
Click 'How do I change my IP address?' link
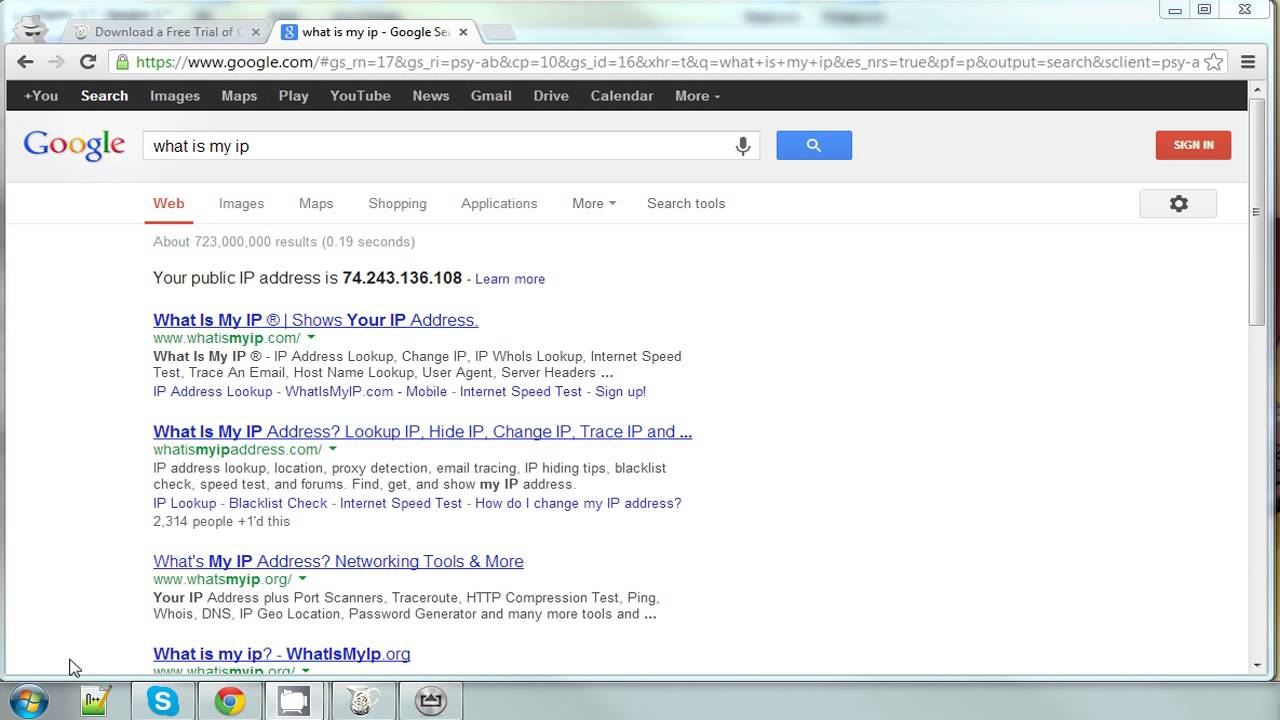point(578,503)
